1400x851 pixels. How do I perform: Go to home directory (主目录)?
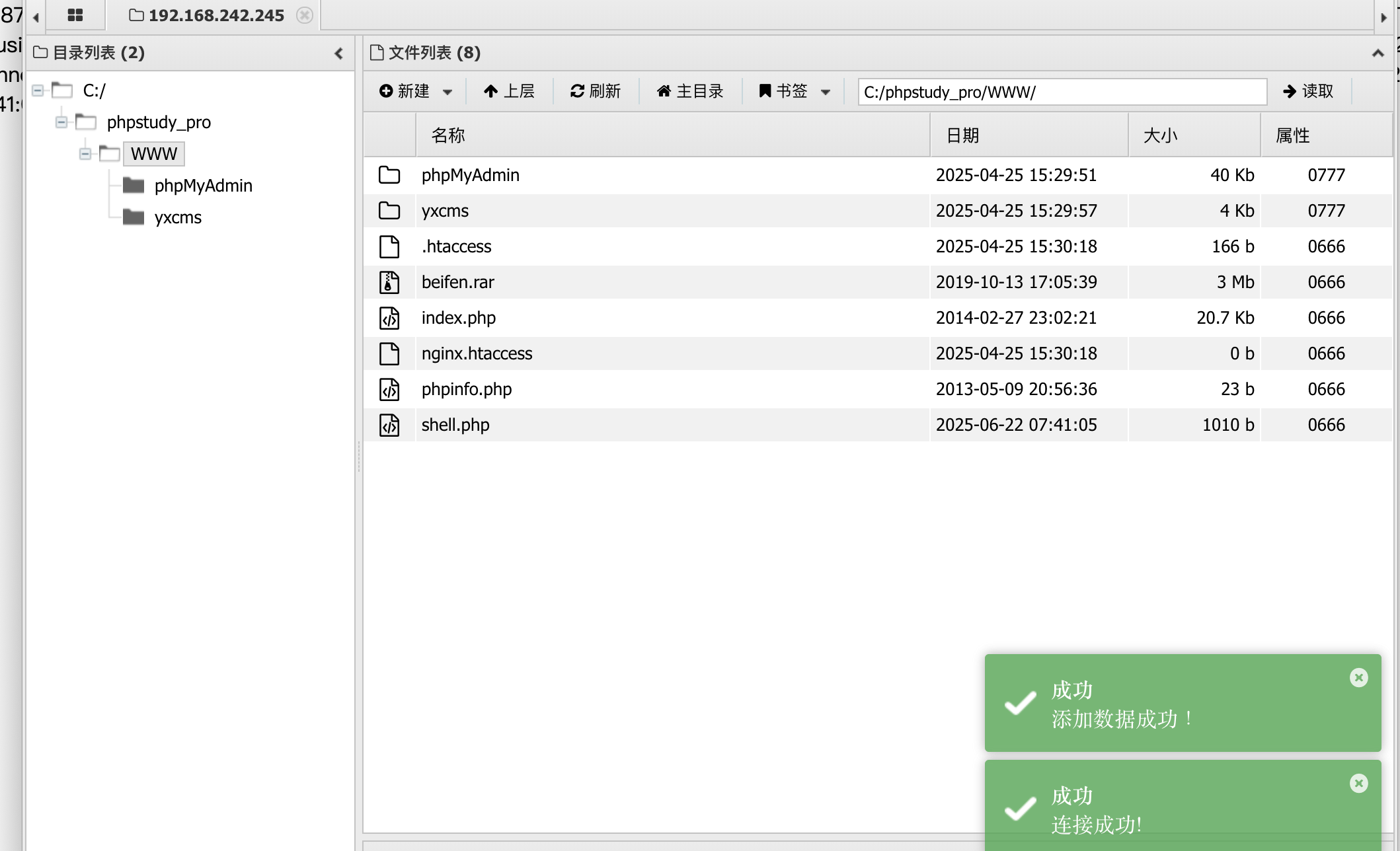[x=690, y=91]
